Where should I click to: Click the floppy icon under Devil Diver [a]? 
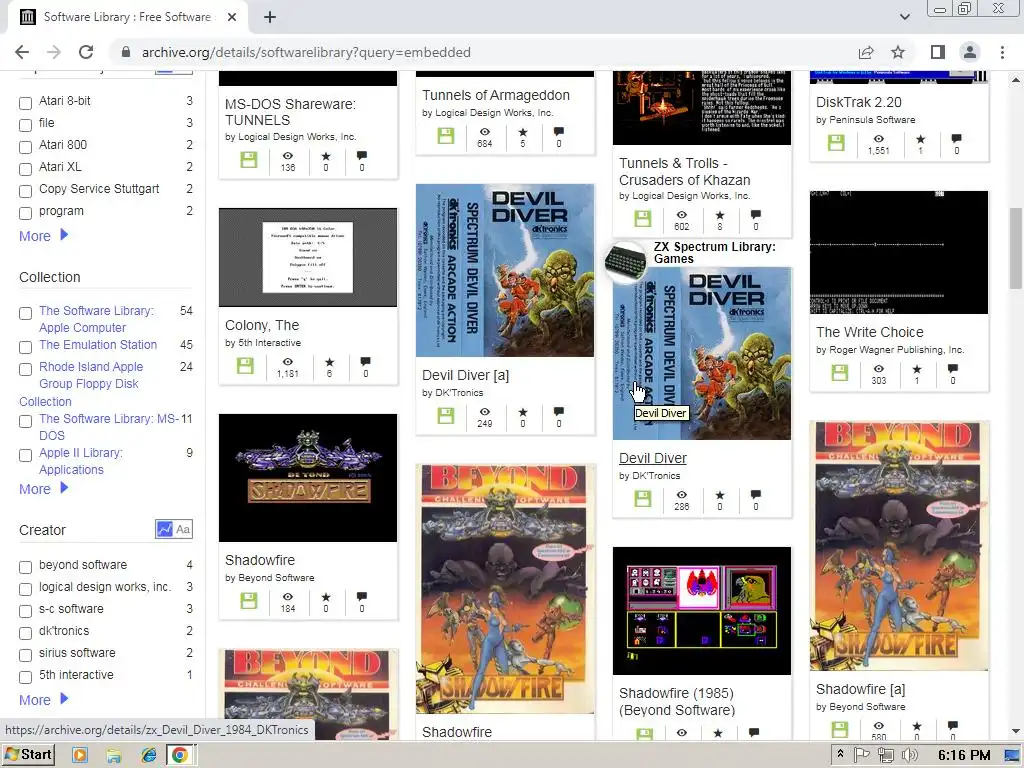click(446, 416)
